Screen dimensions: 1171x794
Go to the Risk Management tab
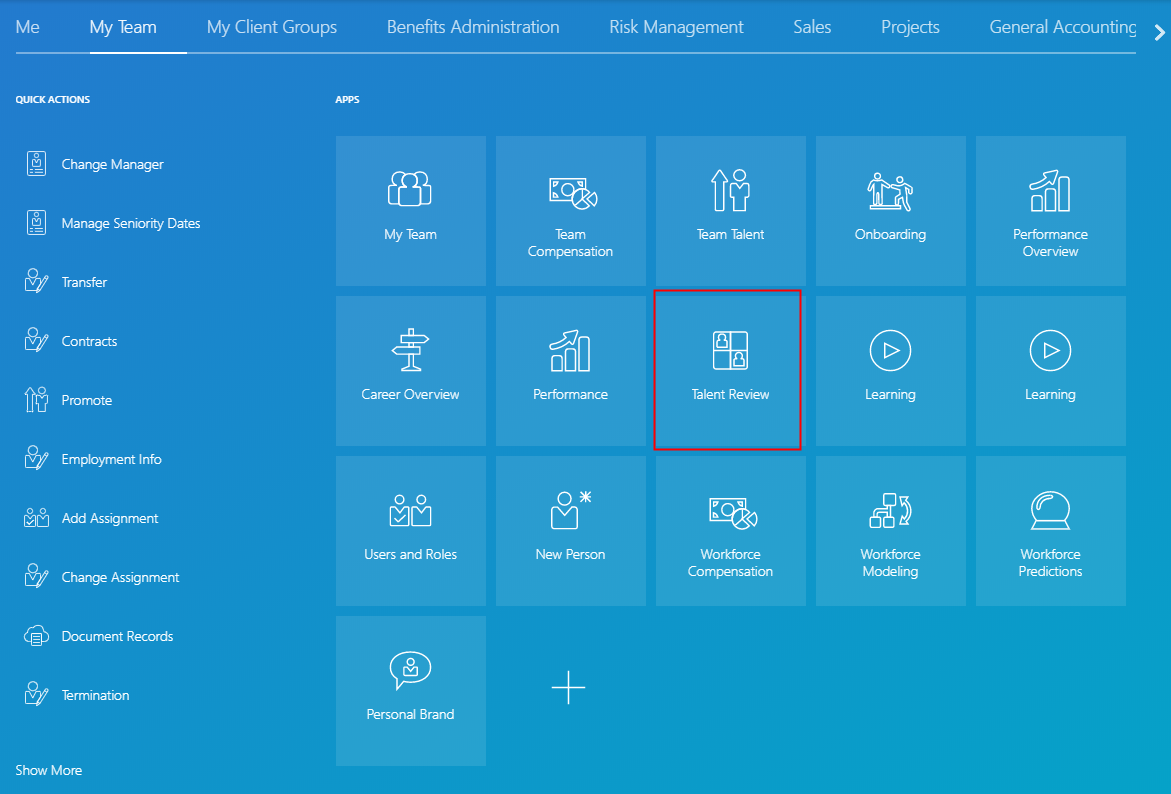(676, 27)
